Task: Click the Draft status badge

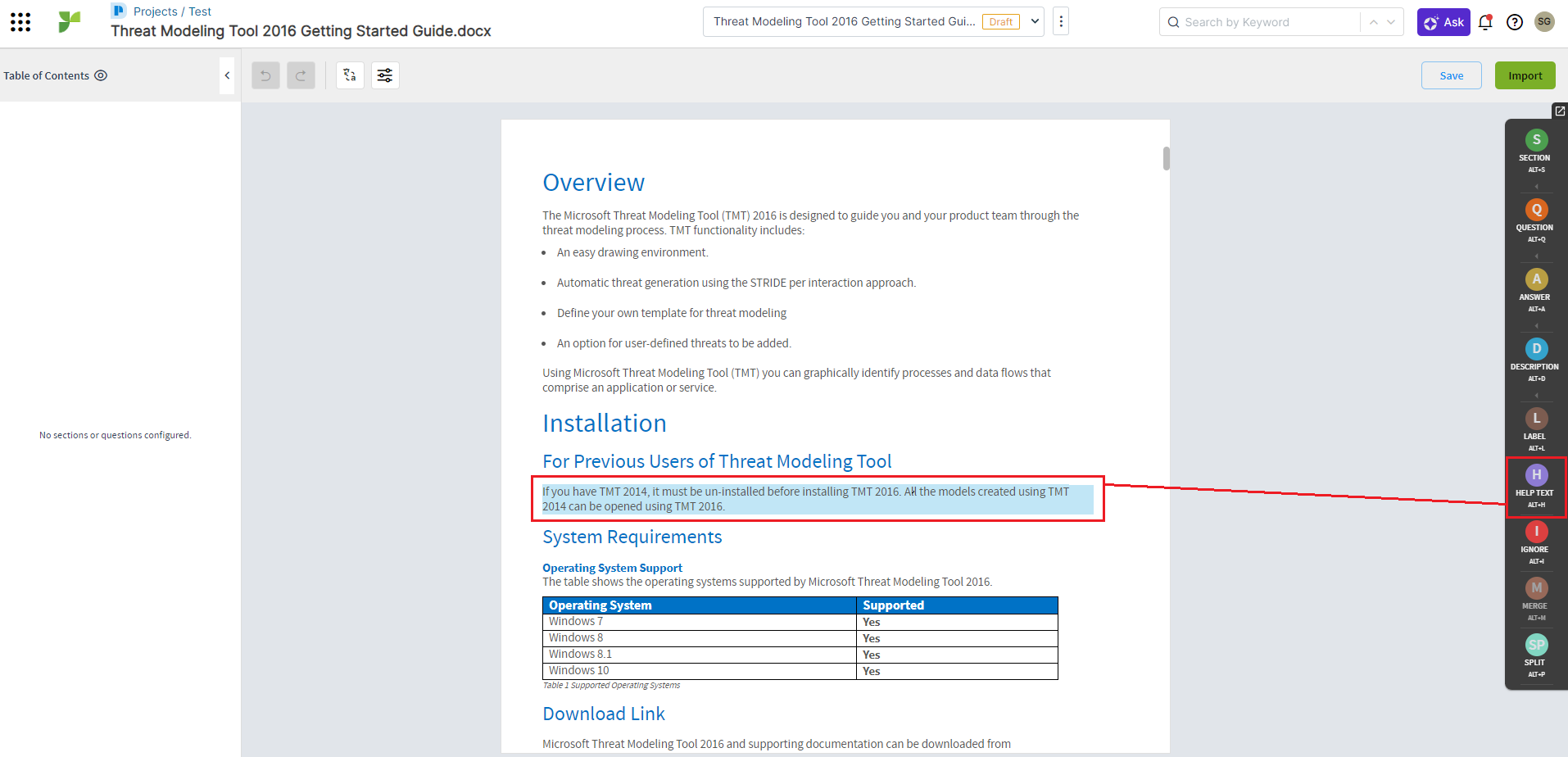Action: point(1001,22)
